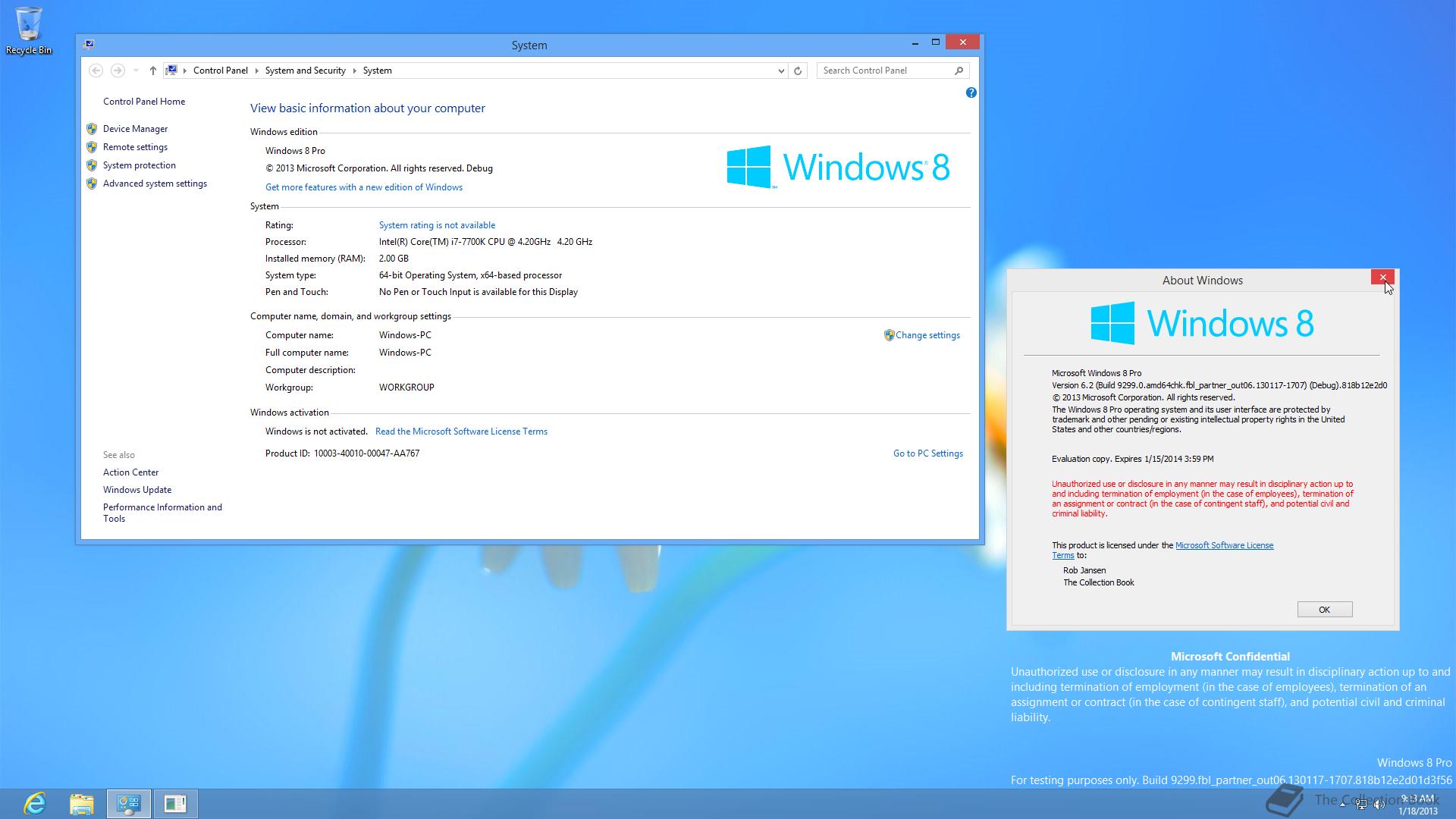Viewport: 1456px width, 819px height.
Task: Click Go to PC Settings
Action: pyautogui.click(x=927, y=453)
